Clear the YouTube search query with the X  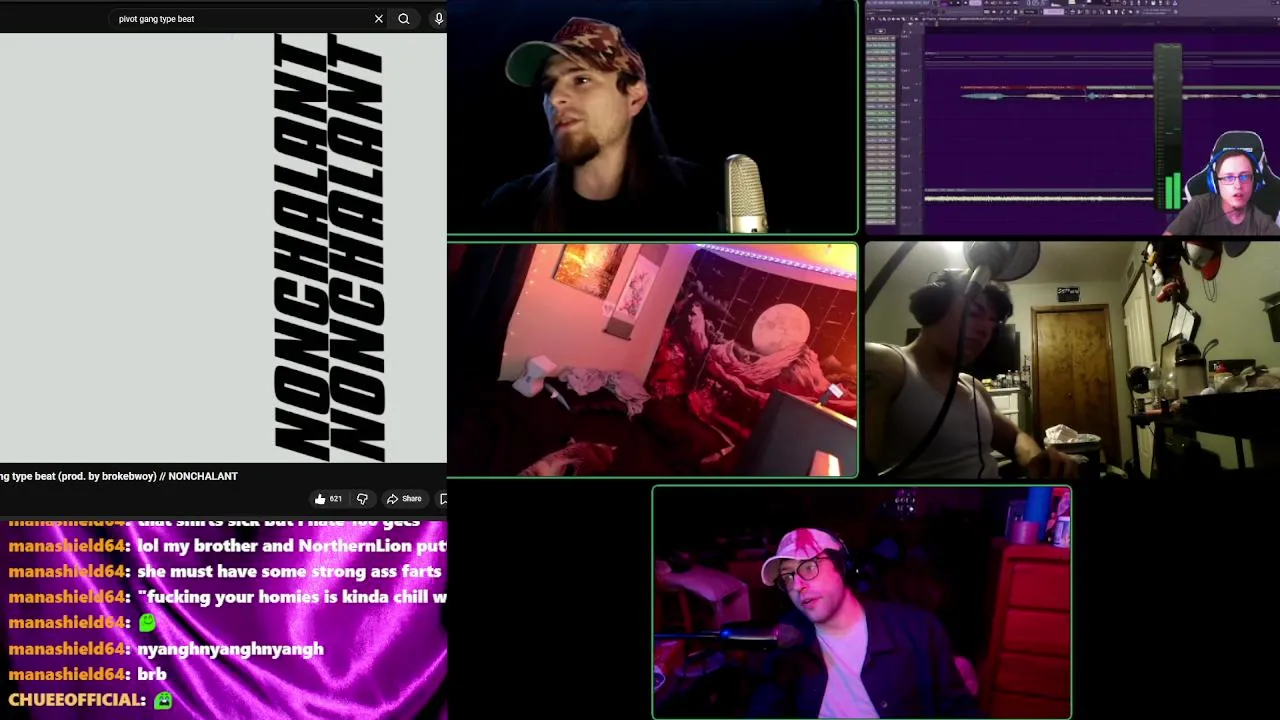click(x=379, y=18)
